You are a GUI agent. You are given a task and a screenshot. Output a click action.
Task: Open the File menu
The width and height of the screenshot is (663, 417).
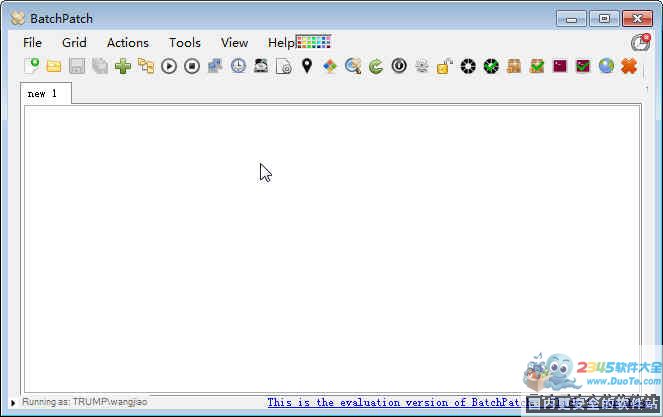click(33, 43)
